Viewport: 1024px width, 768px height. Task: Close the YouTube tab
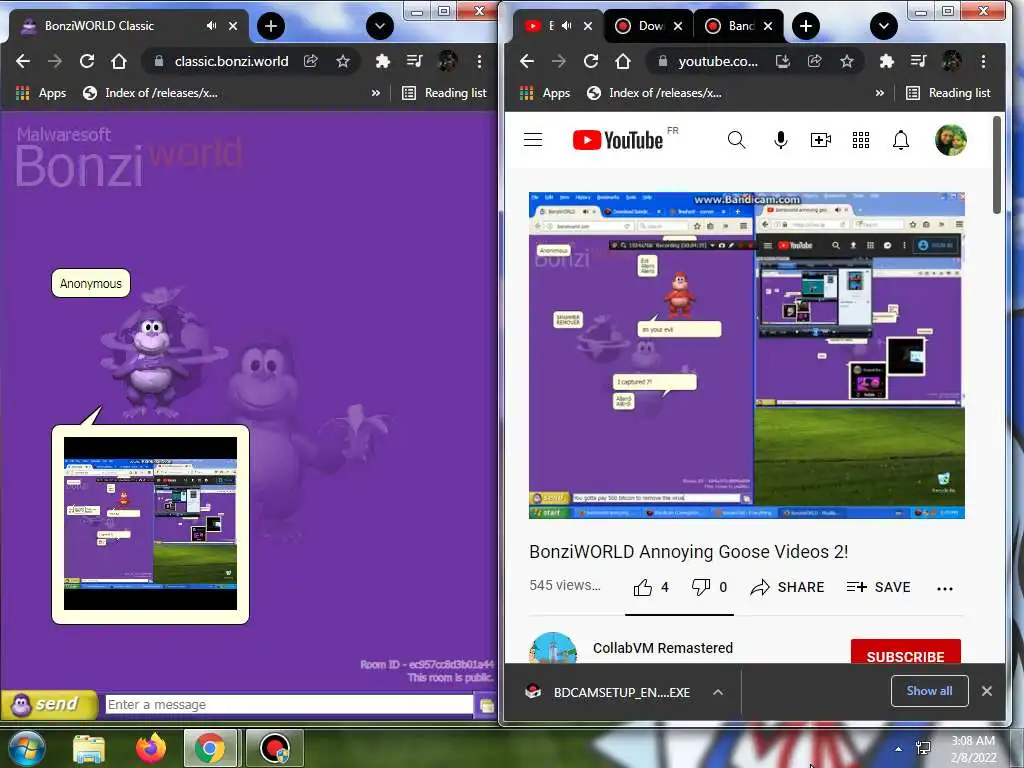point(588,26)
